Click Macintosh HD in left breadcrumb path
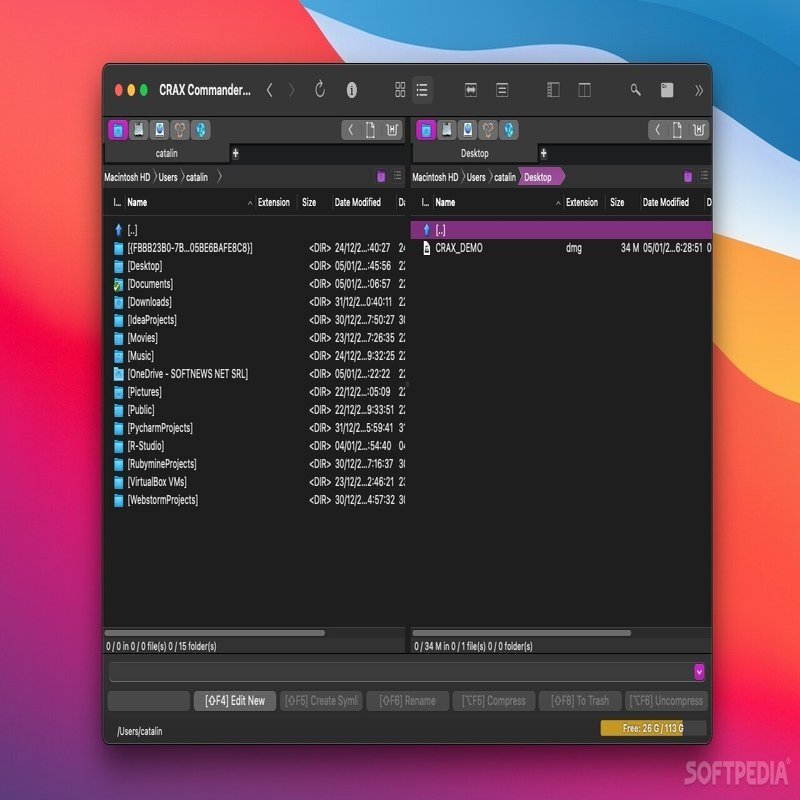The image size is (800, 800). pyautogui.click(x=127, y=177)
